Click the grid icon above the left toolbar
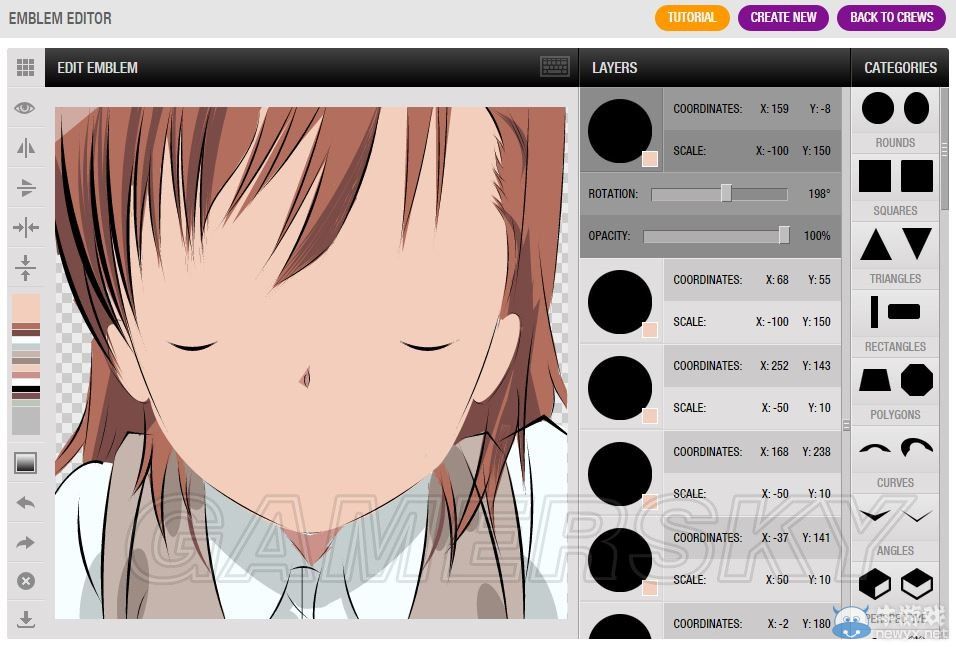Viewport: 956px width, 647px height. click(26, 68)
